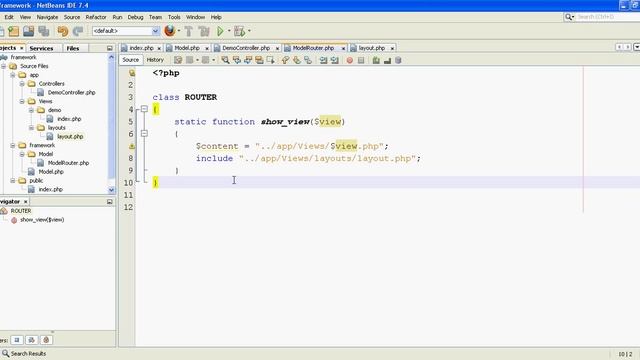The height and width of the screenshot is (360, 640).
Task: Switch to History view of the editor
Action: pos(155,60)
